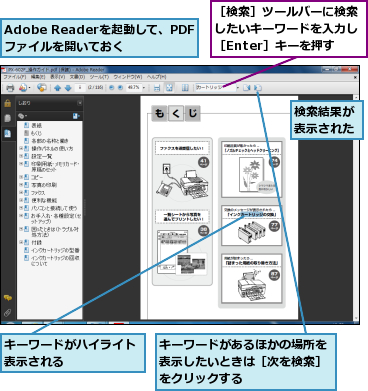
Task: Select the ファクス bookmark label
Action: click(38, 193)
